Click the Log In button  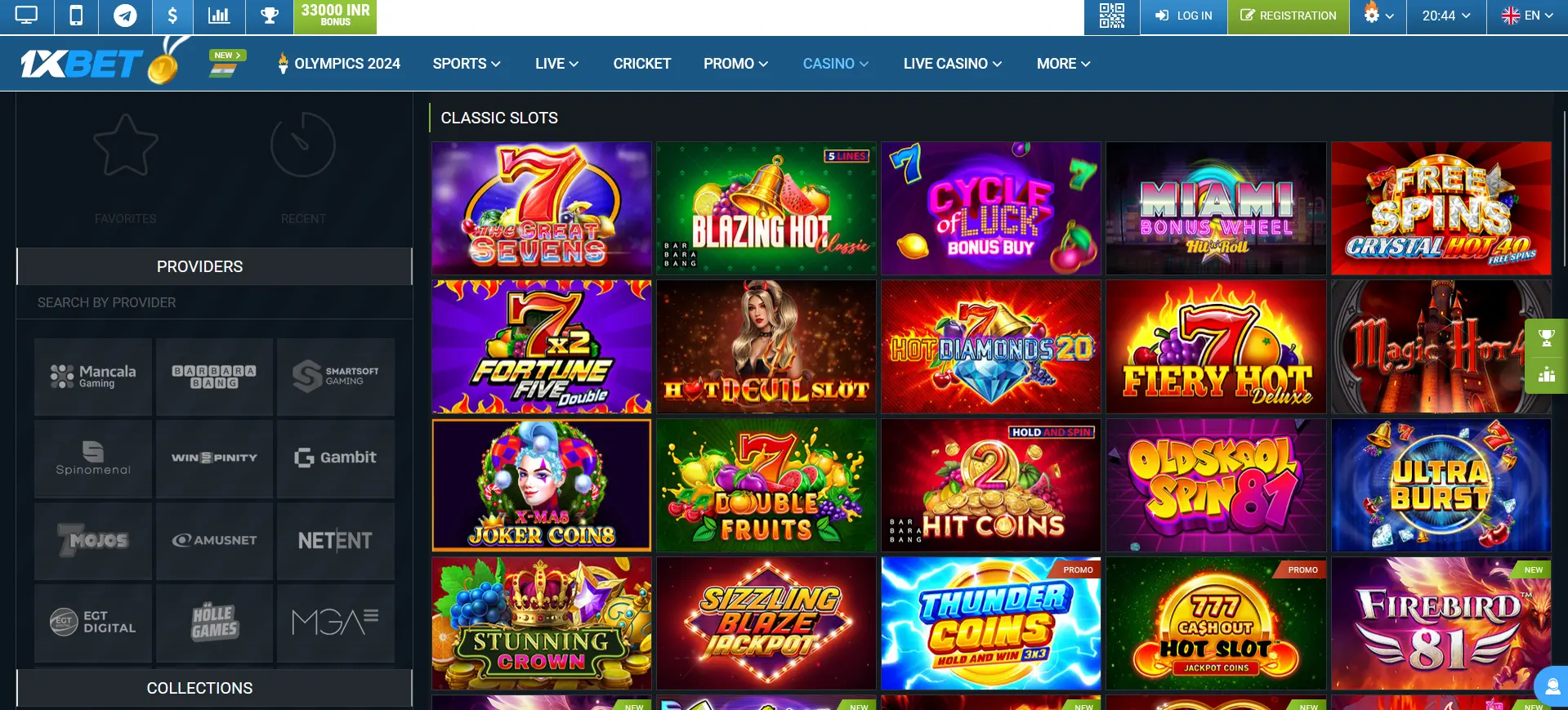tap(1183, 16)
